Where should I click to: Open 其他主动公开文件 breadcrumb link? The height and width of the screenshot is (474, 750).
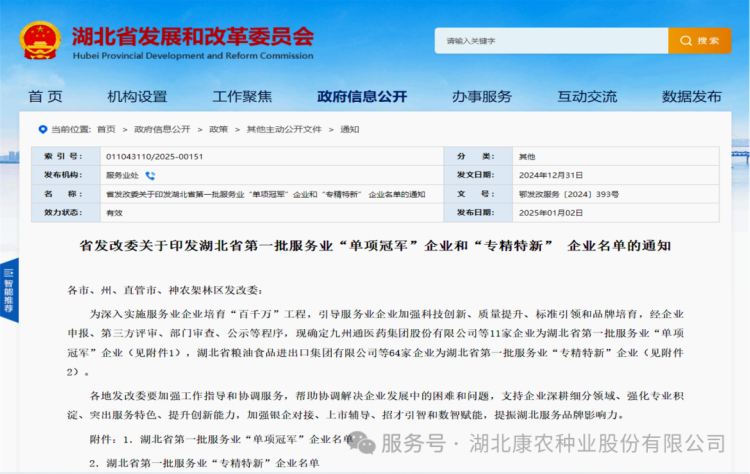pyautogui.click(x=284, y=129)
